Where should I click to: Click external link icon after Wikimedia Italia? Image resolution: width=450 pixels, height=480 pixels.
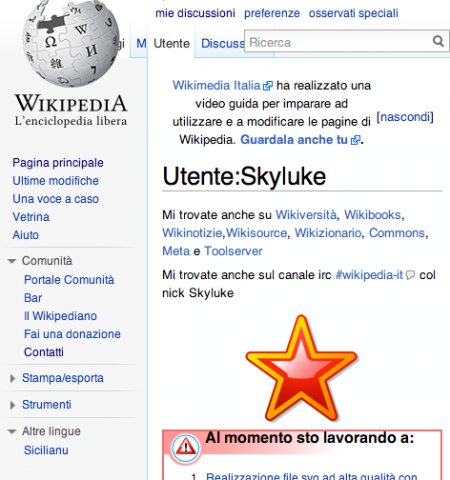pos(268,86)
